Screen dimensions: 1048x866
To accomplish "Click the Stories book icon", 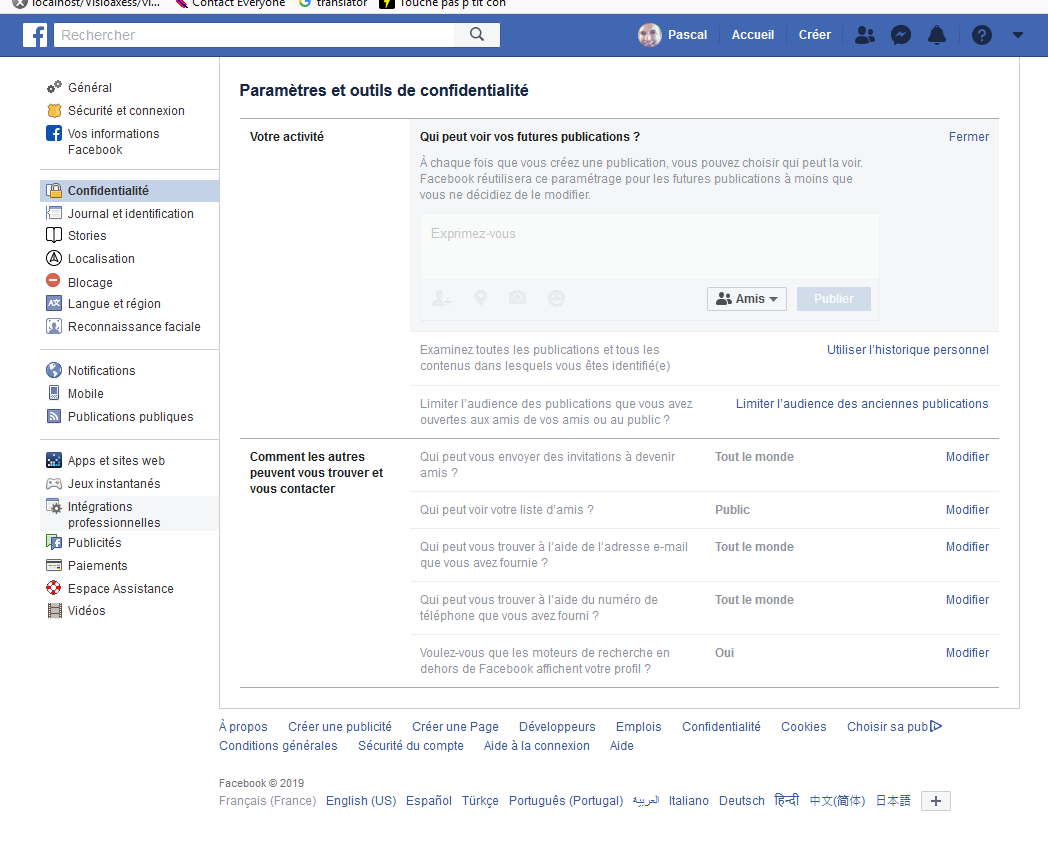I will (x=54, y=235).
